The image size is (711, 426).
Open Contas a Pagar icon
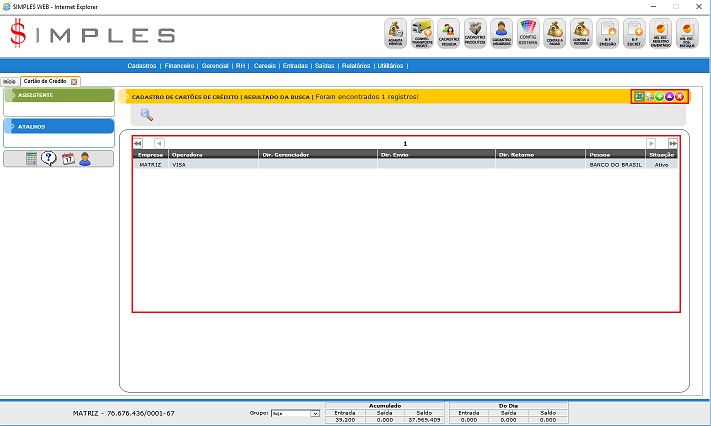click(x=555, y=33)
